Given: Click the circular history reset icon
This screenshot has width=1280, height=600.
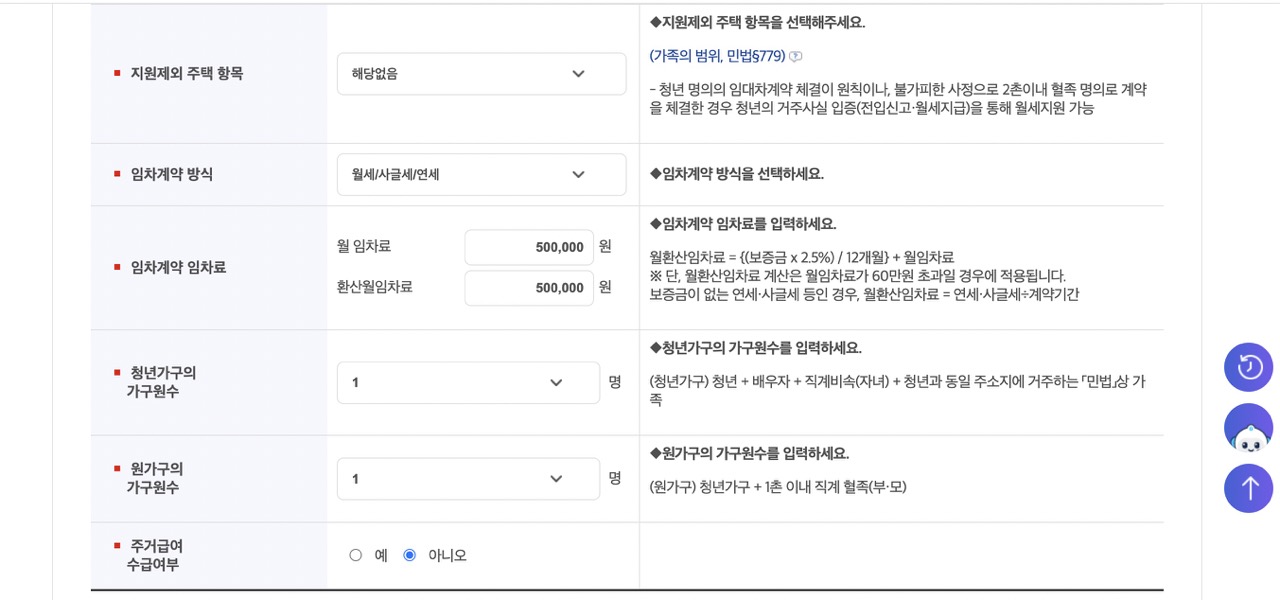Looking at the screenshot, I should click(x=1248, y=367).
